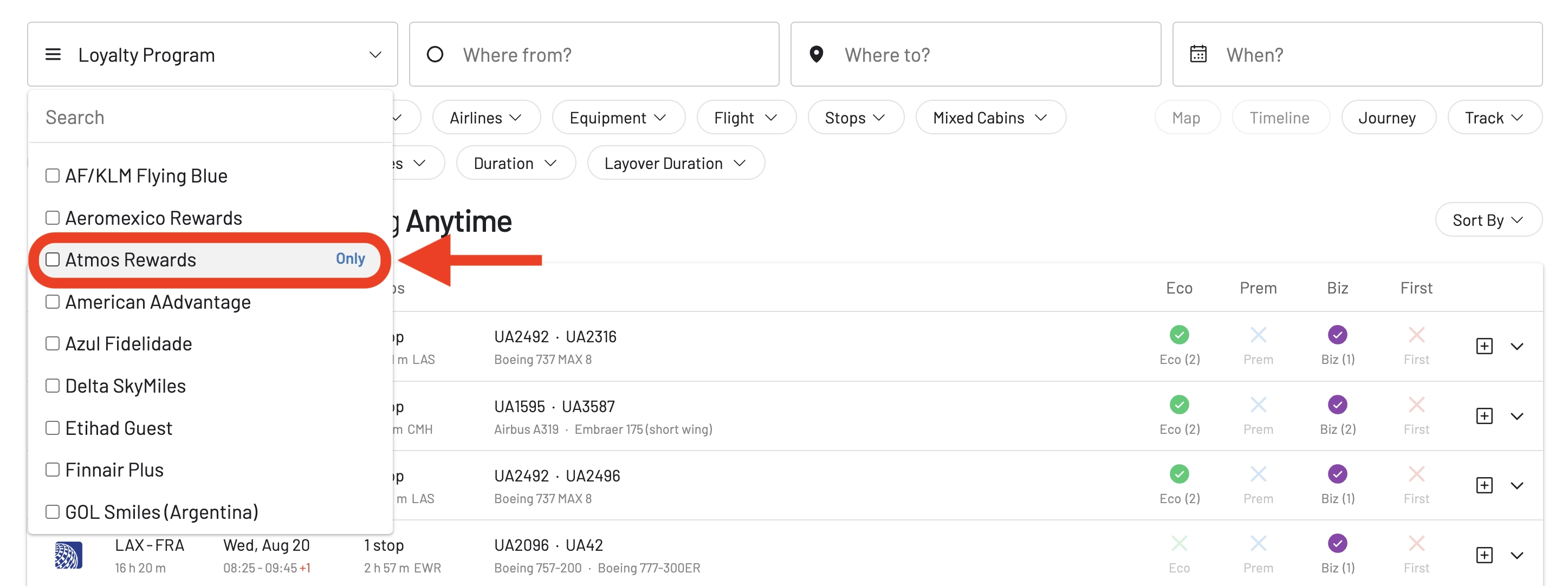Screen dimensions: 1568x586
Task: Click the Where from? input field
Action: tap(594, 54)
